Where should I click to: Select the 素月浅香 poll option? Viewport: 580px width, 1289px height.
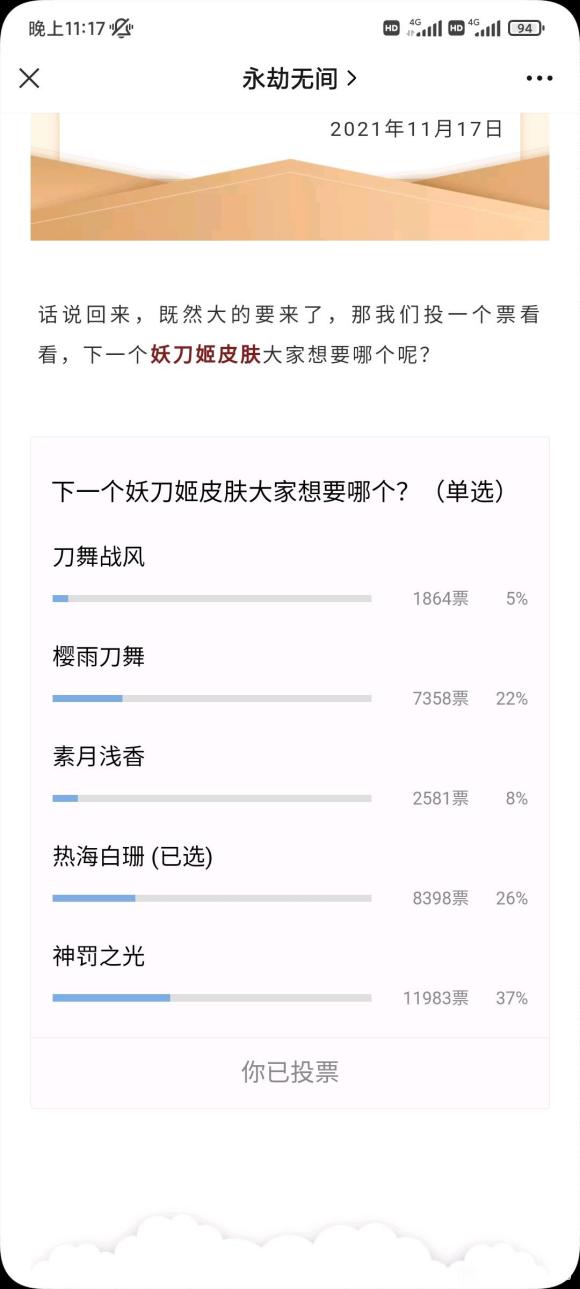click(x=290, y=777)
